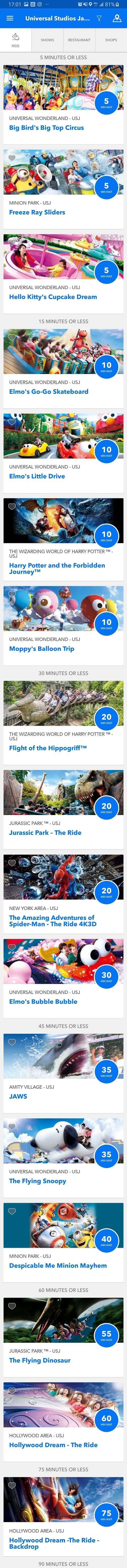Toggle heart favorite on Harry Potter Forbidden Journey
Image resolution: width=127 pixels, height=1568 pixels.
12,506
